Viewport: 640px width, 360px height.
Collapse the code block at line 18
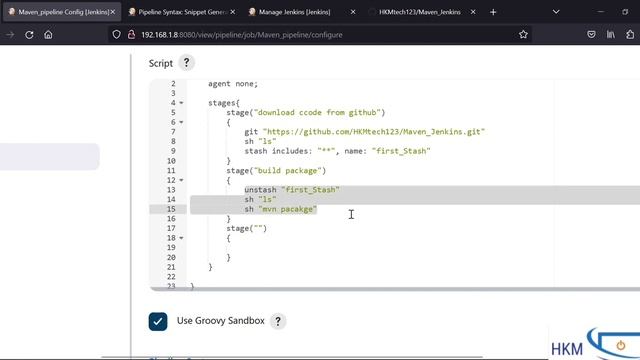click(181, 238)
